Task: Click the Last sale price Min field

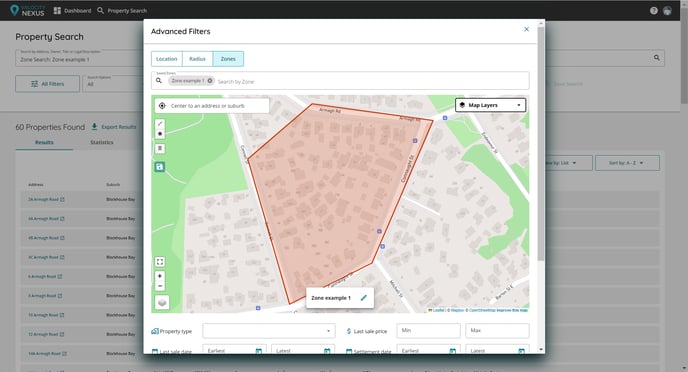Action: coord(428,330)
